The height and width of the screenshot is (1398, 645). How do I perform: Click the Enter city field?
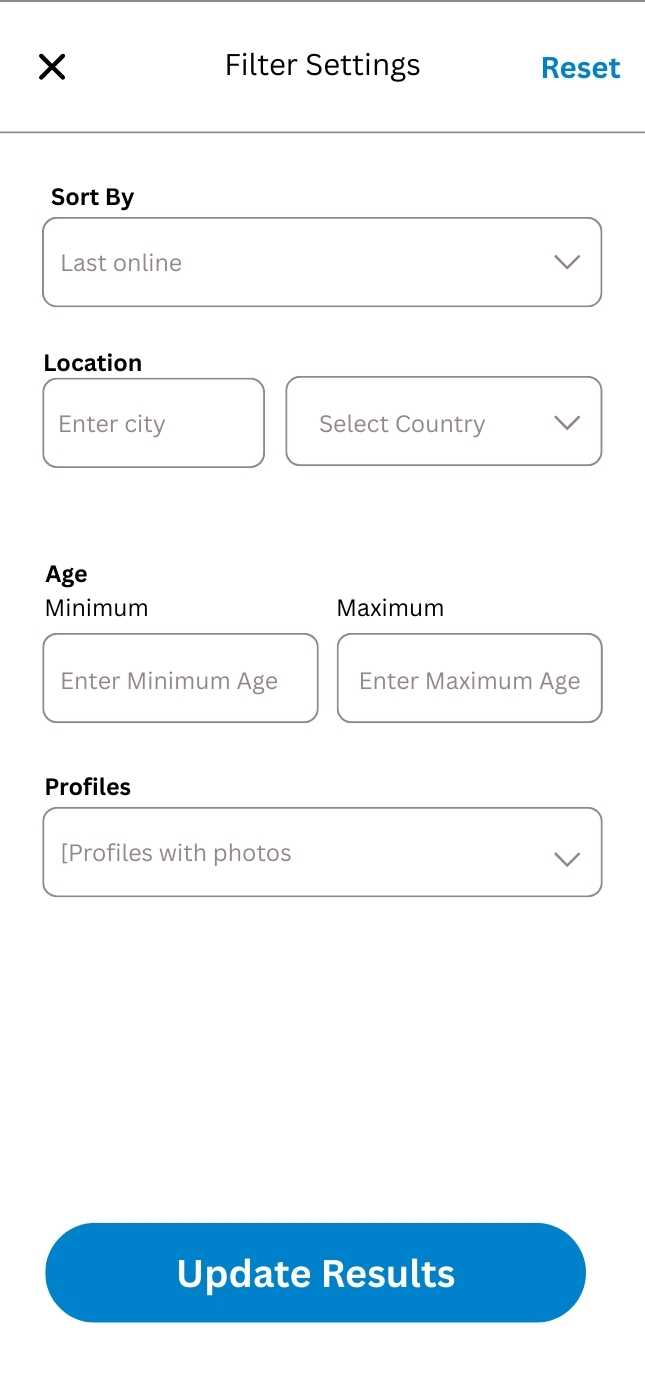(153, 422)
